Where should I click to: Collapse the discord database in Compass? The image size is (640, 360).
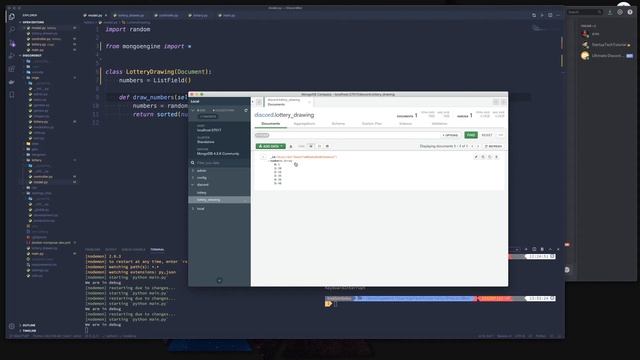193,185
